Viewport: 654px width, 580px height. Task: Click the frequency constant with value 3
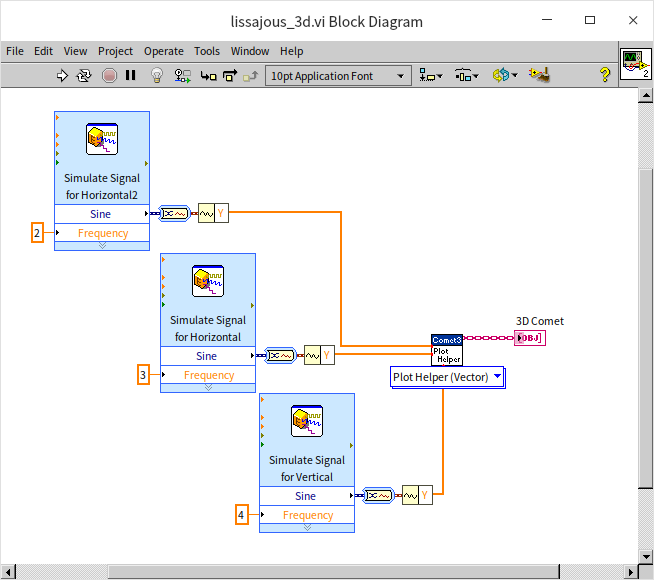pos(143,375)
